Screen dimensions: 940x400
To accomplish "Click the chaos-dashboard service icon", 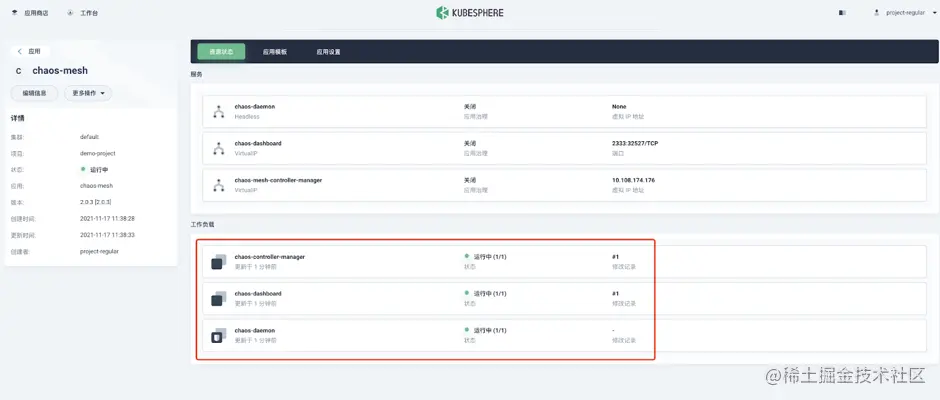I will coord(219,149).
